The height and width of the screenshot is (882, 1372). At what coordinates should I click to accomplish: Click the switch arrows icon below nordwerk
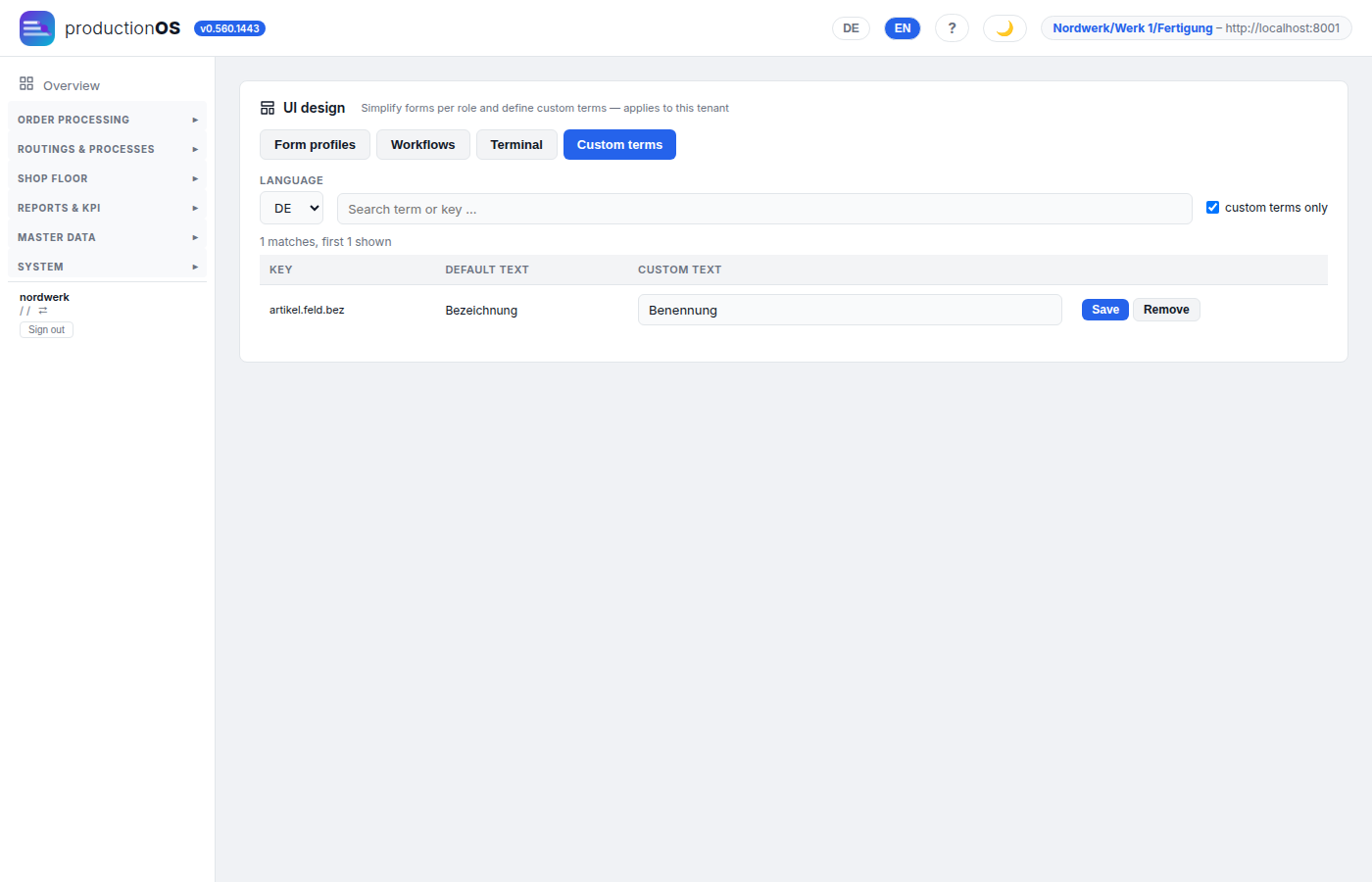tap(43, 311)
